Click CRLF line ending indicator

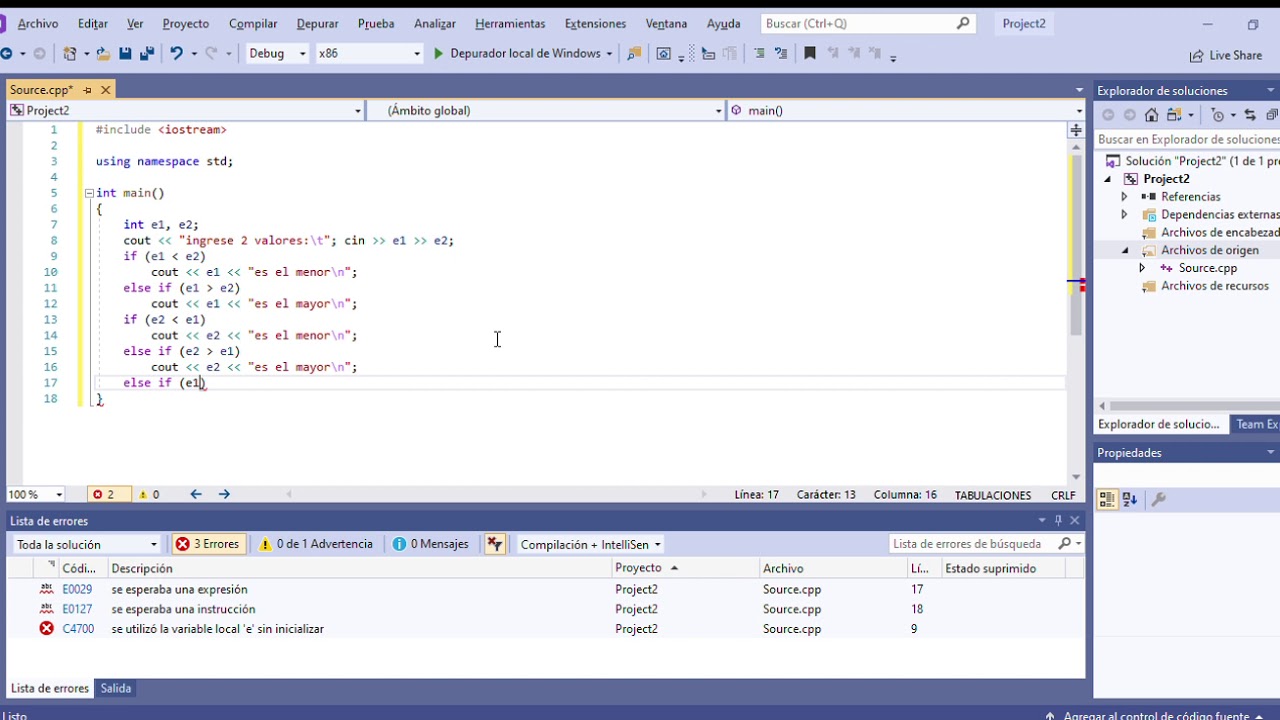(x=1063, y=495)
